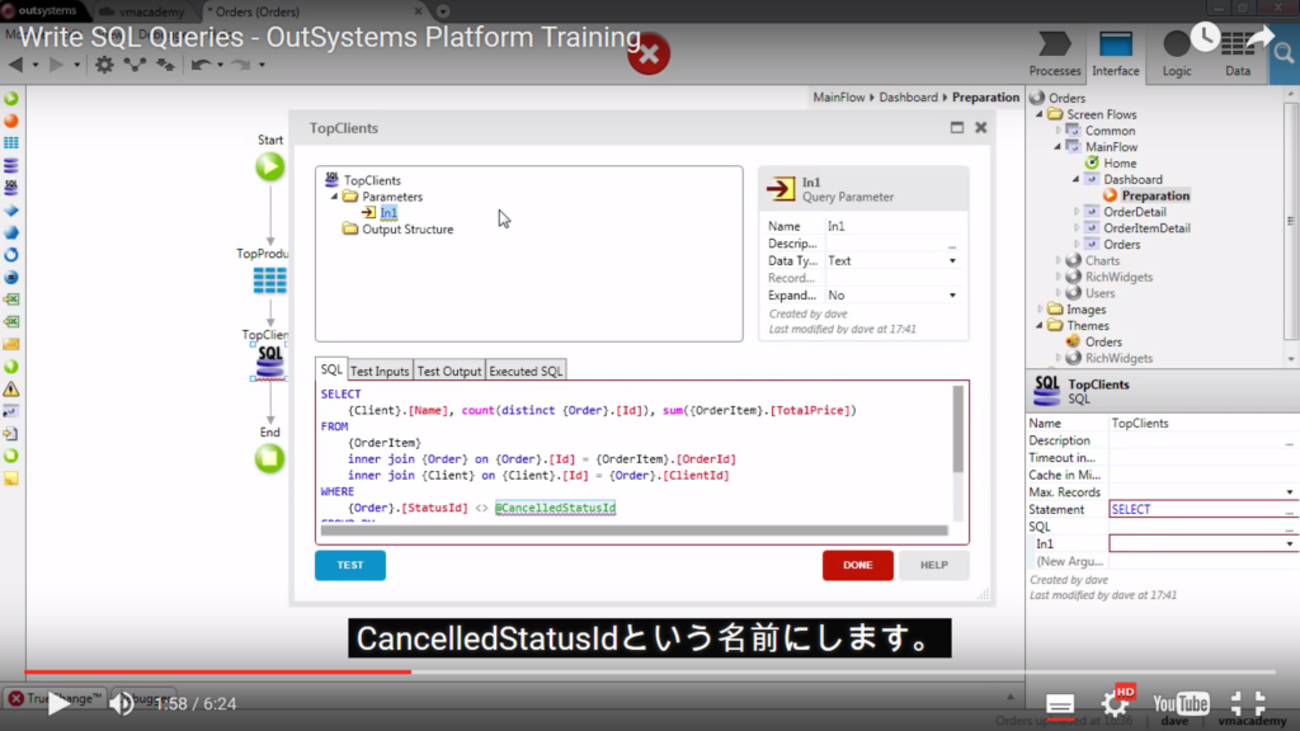The image size is (1300, 731).
Task: Open the Test Output tab
Action: coord(449,371)
